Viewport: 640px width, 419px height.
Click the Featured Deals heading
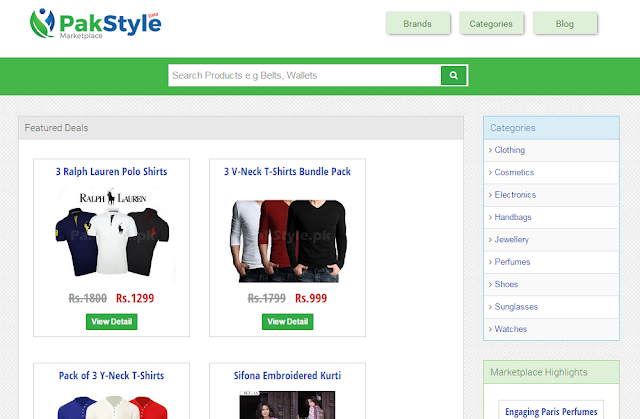56,128
